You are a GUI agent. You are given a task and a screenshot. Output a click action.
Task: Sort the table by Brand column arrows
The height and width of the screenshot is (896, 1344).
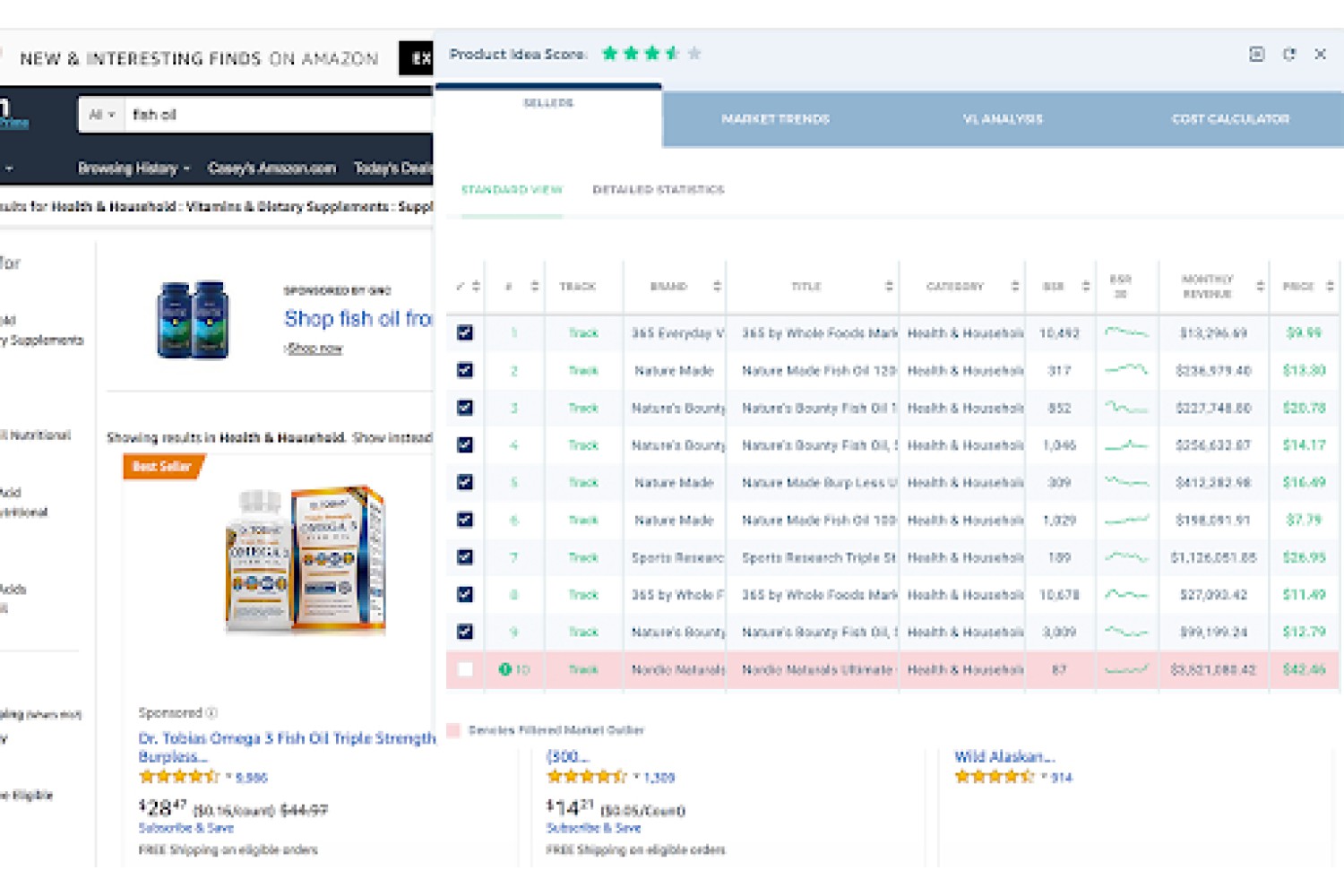tap(717, 287)
